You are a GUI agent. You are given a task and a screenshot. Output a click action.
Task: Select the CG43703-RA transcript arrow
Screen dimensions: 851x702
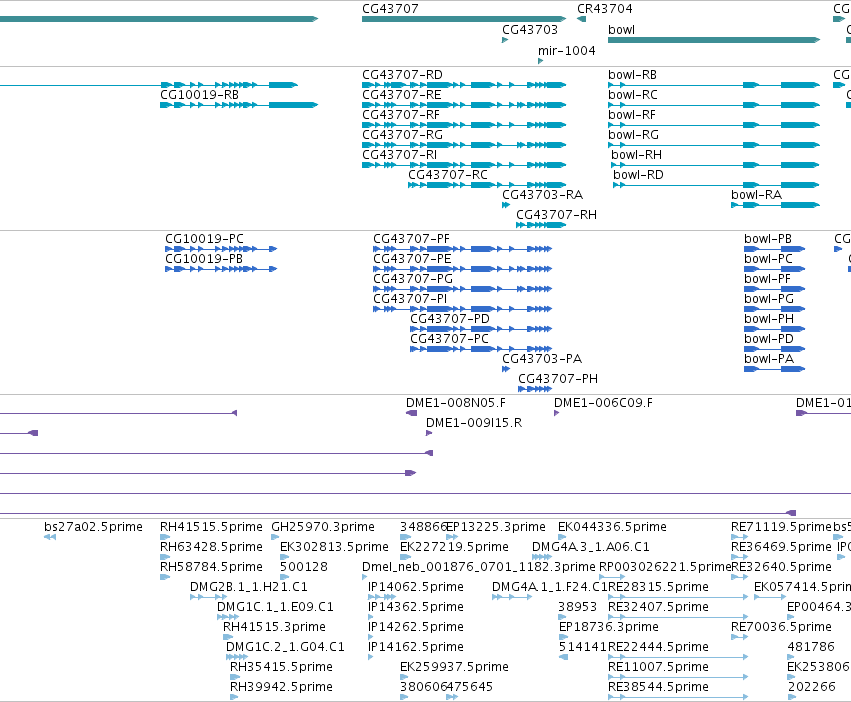pyautogui.click(x=506, y=205)
